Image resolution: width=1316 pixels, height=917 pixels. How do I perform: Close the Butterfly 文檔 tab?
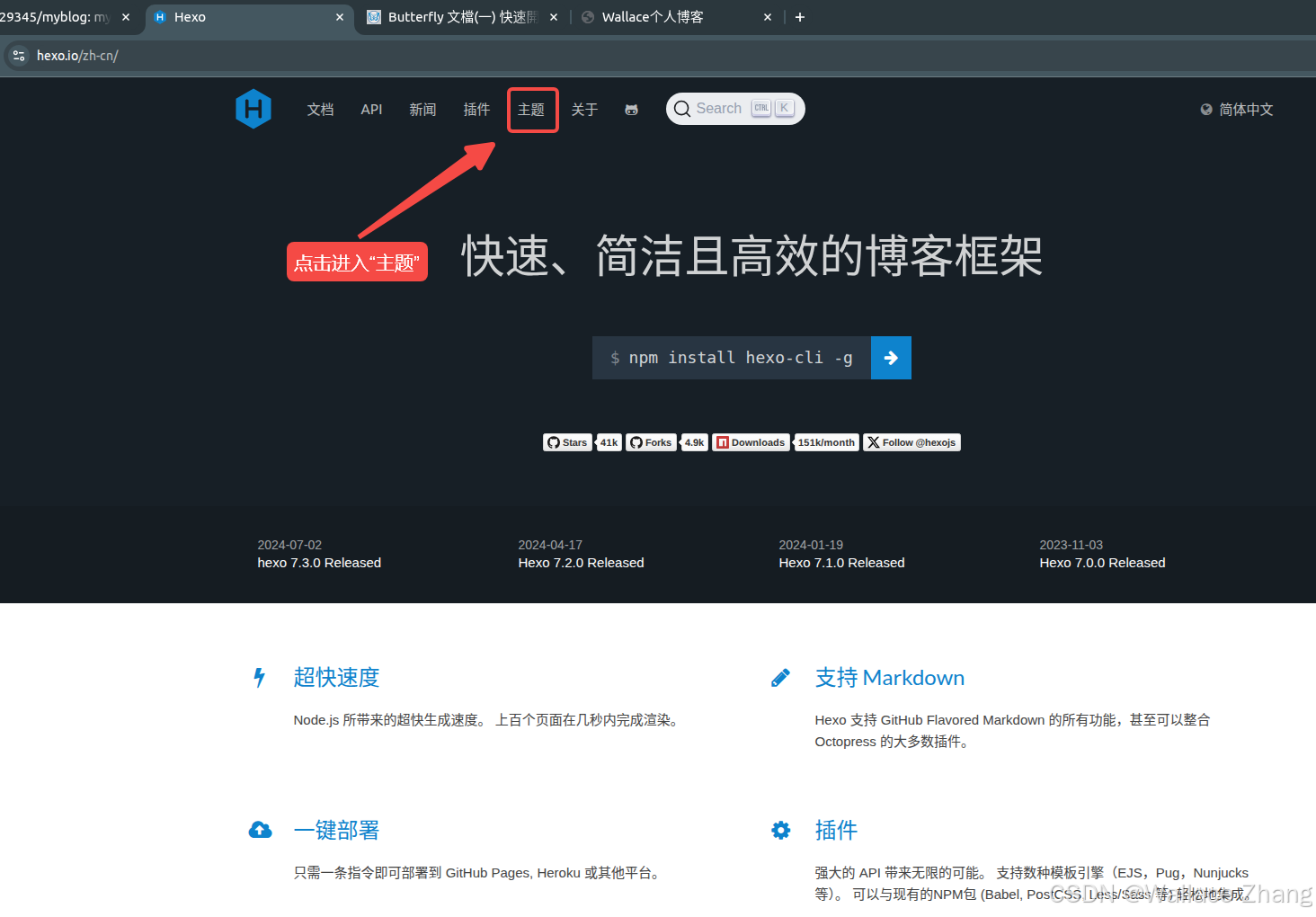pyautogui.click(x=554, y=17)
